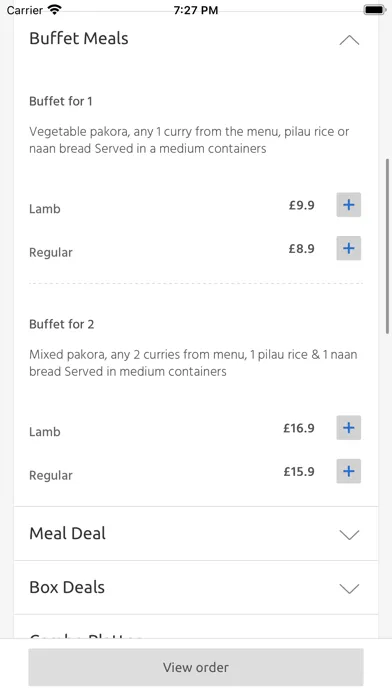This screenshot has height=696, width=392.
Task: Tap the partially visible section below Box Deals
Action: [196, 627]
